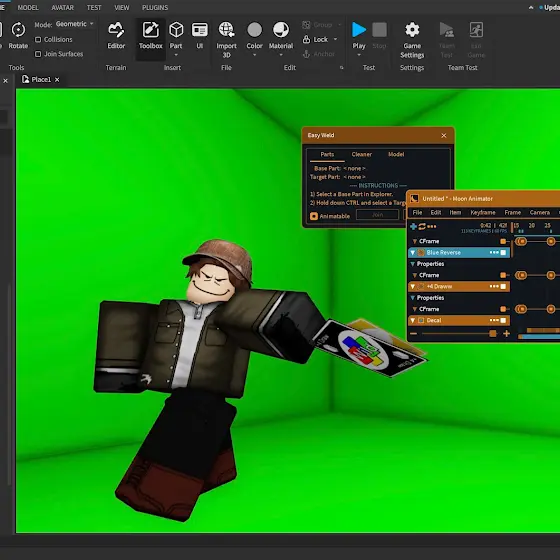Close the Easy Weld window
This screenshot has height=560, width=560.
(444, 135)
